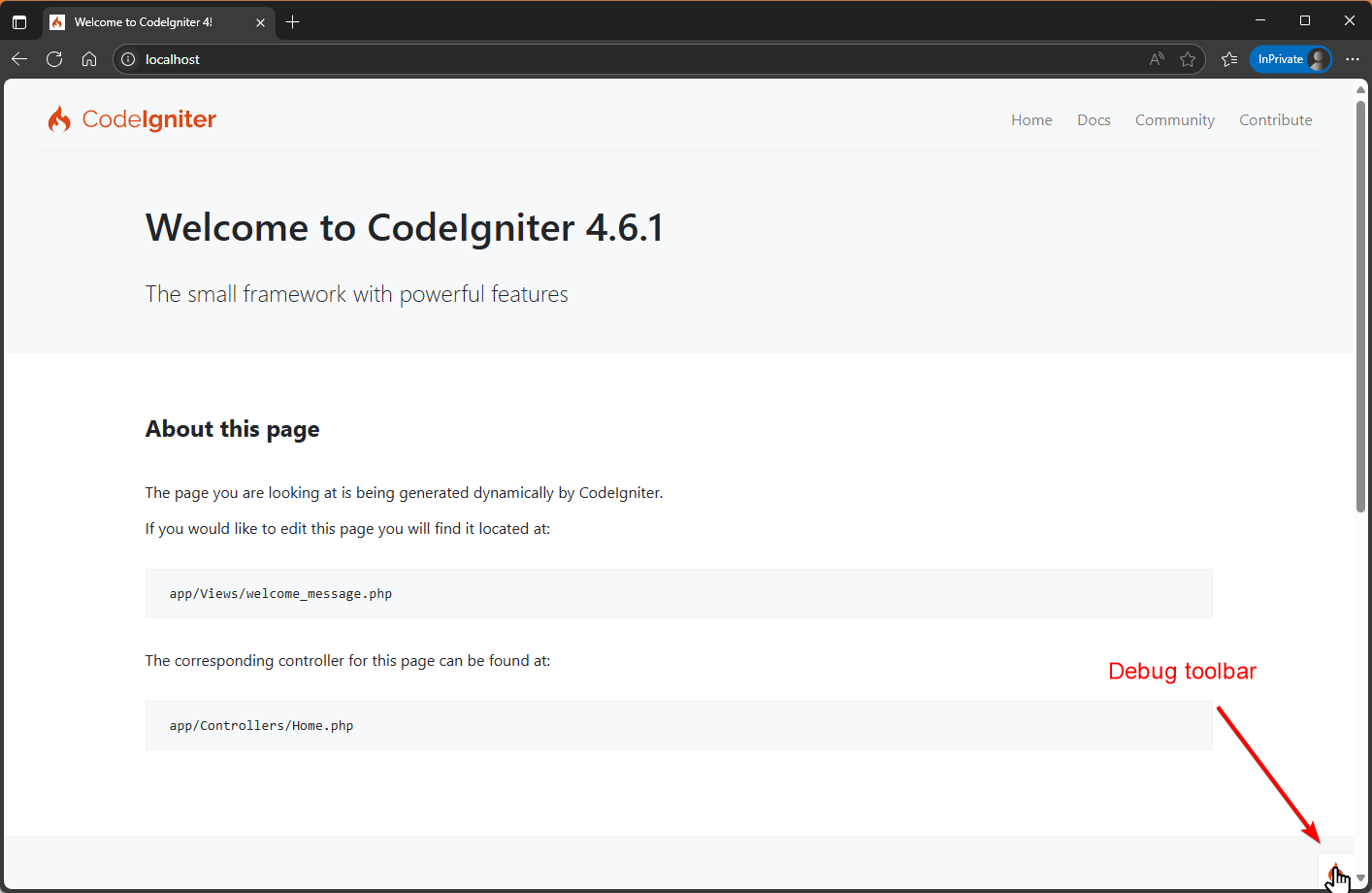Open the Docs navigation link
Image resolution: width=1372 pixels, height=893 pixels.
1094,119
